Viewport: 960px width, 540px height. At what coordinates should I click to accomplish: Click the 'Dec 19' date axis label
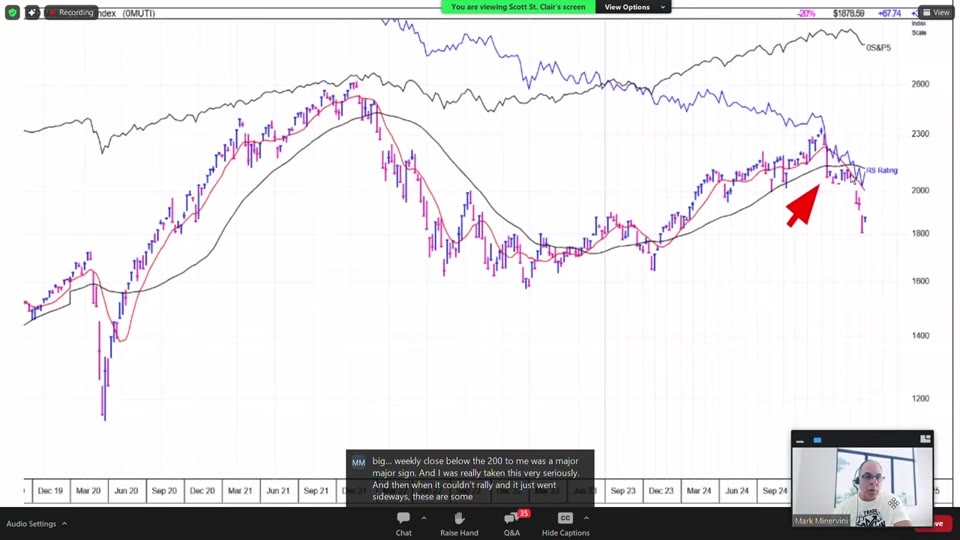click(x=50, y=491)
